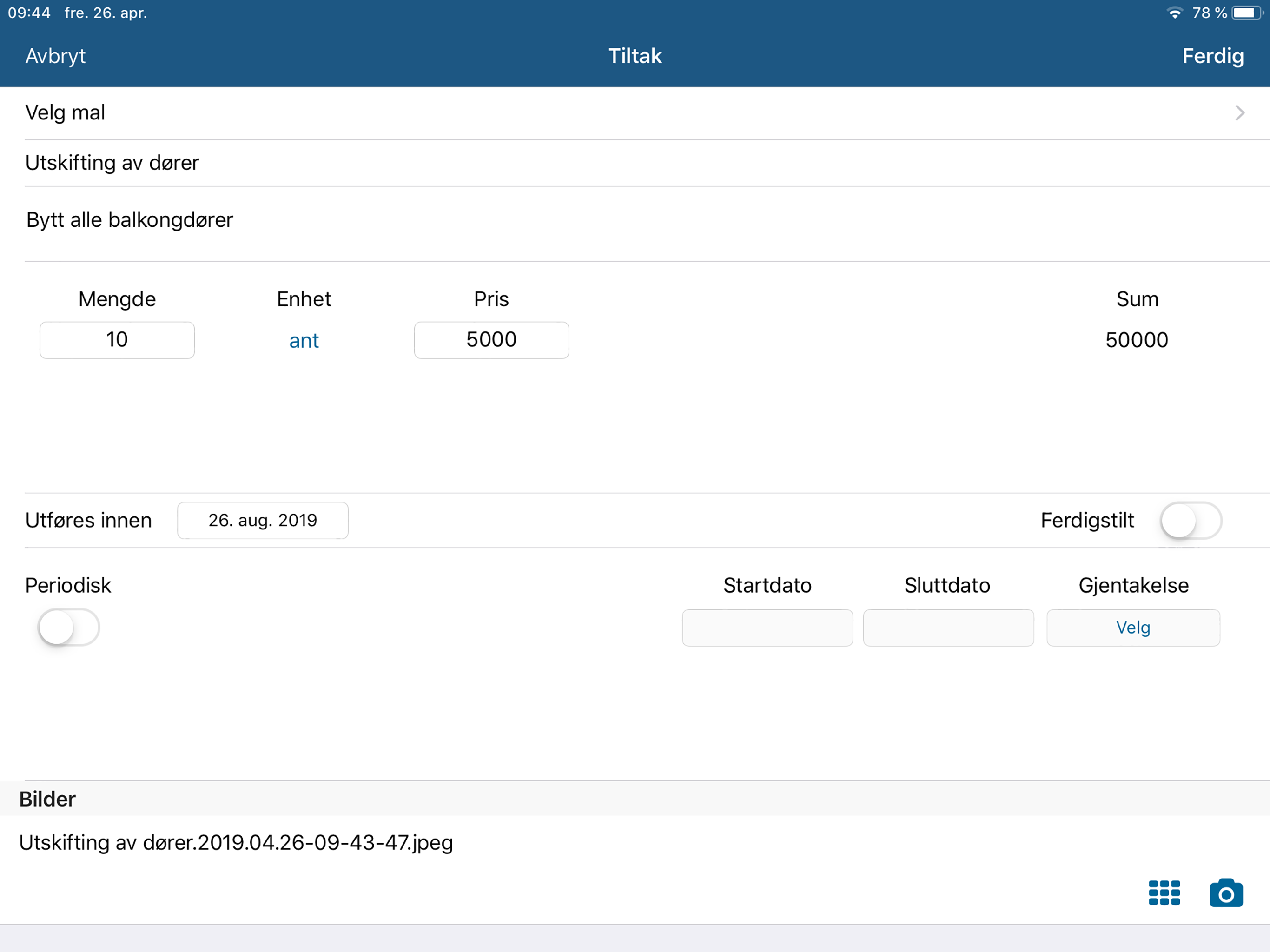Tap the 78 % battery percentage

1209,13
